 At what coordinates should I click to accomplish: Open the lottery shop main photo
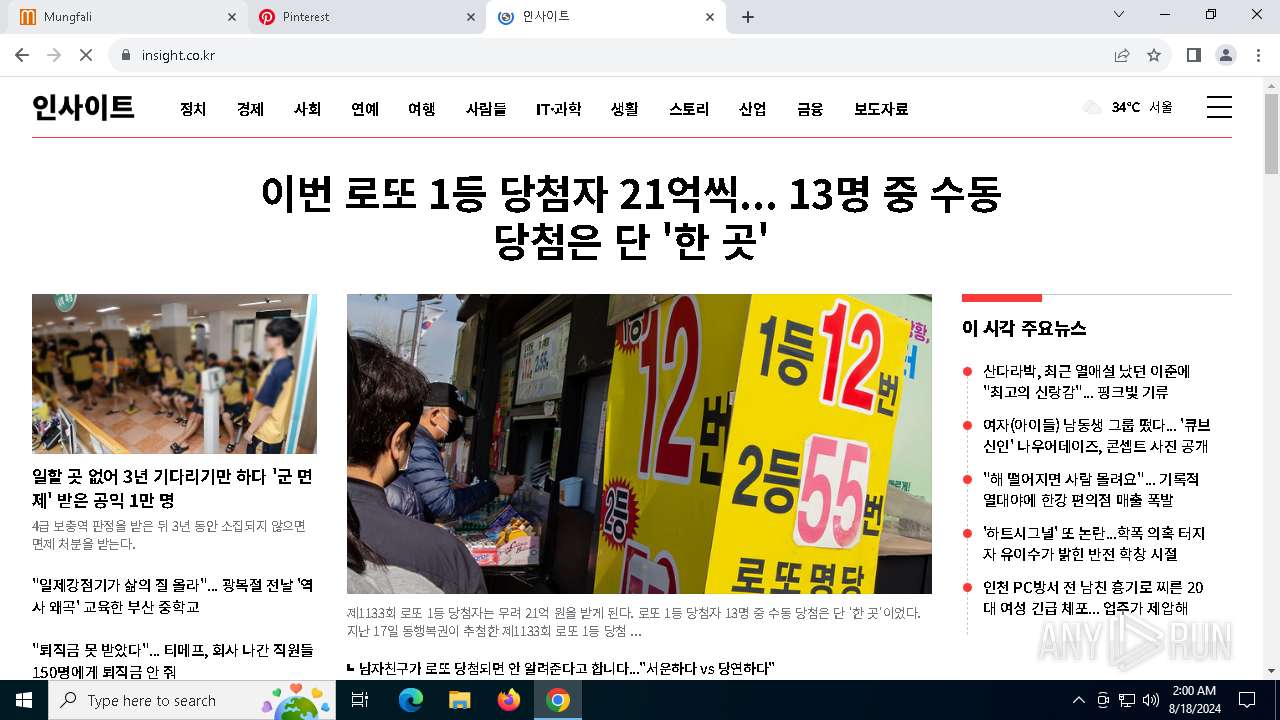pos(639,444)
